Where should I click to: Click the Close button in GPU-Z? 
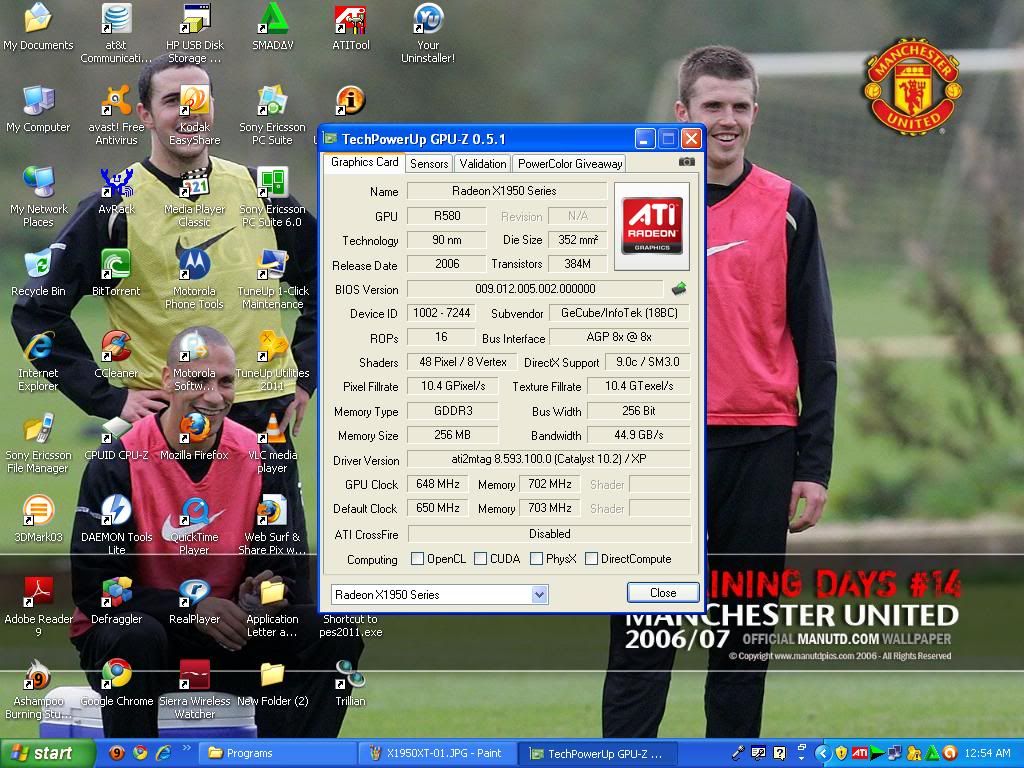tap(663, 592)
